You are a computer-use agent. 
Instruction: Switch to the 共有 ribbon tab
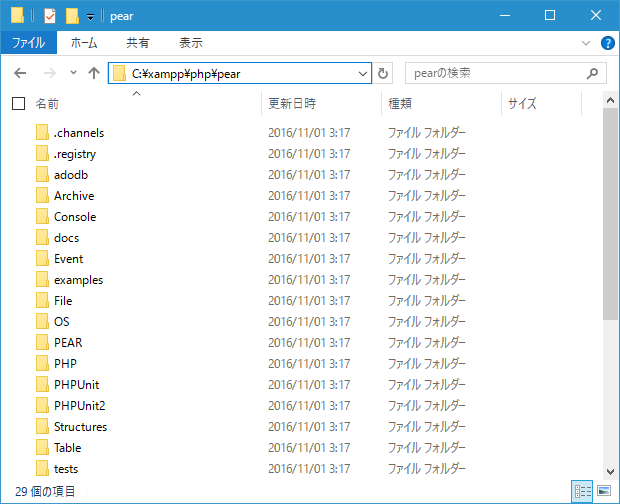(x=138, y=43)
